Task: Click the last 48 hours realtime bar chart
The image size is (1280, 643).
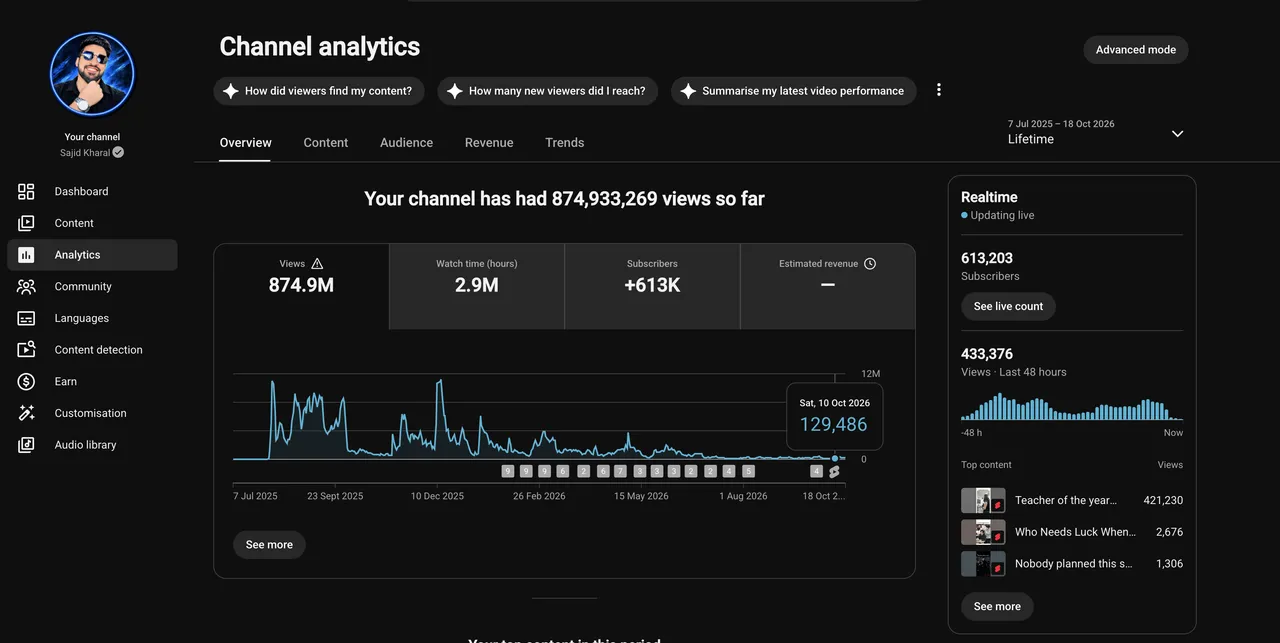Action: pos(1071,406)
